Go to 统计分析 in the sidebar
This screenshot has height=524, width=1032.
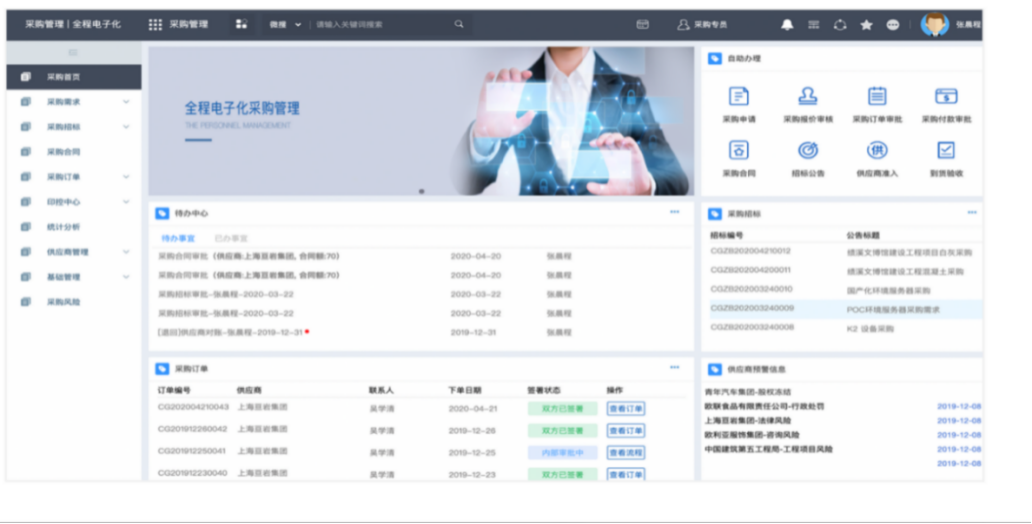(x=63, y=227)
